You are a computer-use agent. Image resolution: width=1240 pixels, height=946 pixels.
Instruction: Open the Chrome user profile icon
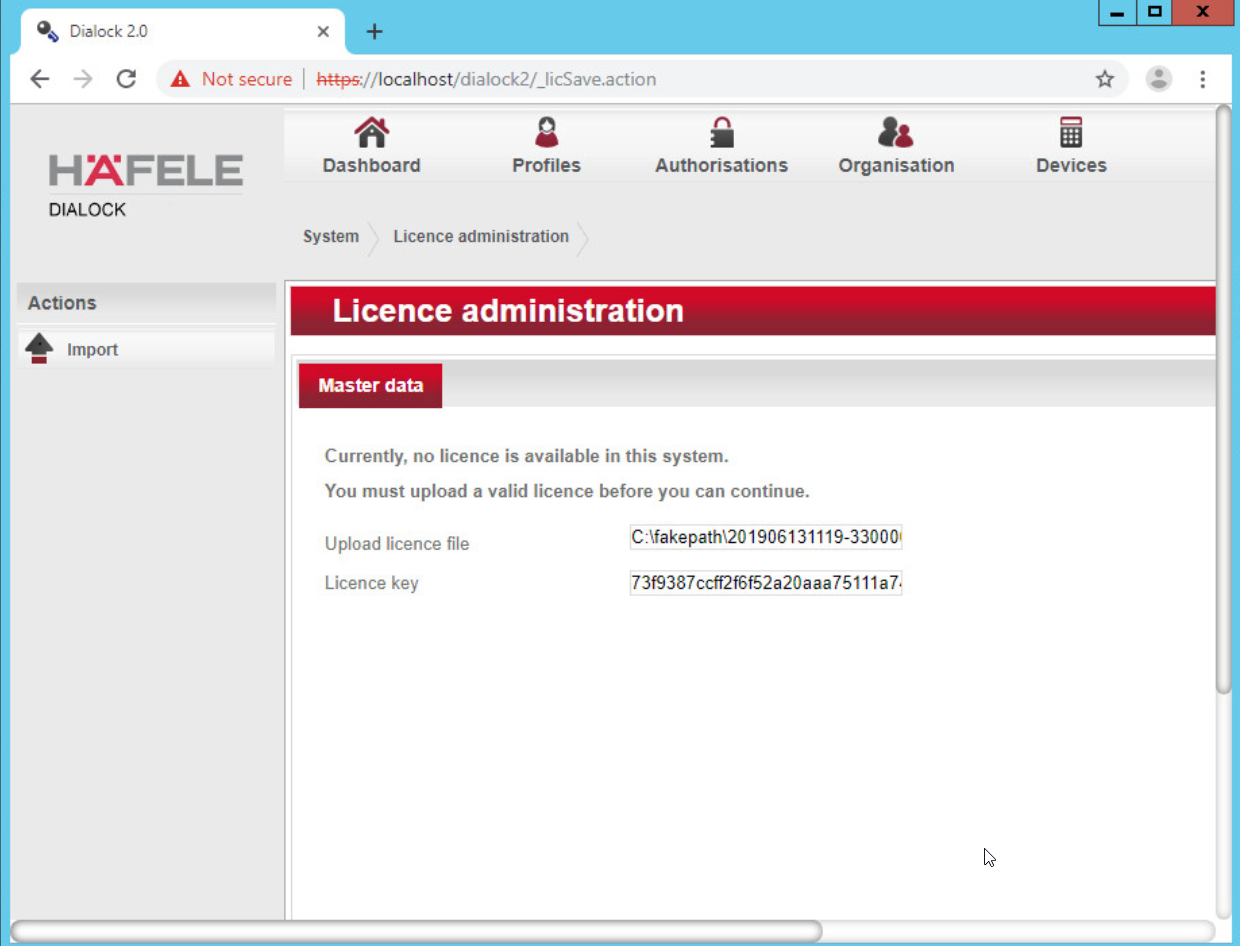1158,79
